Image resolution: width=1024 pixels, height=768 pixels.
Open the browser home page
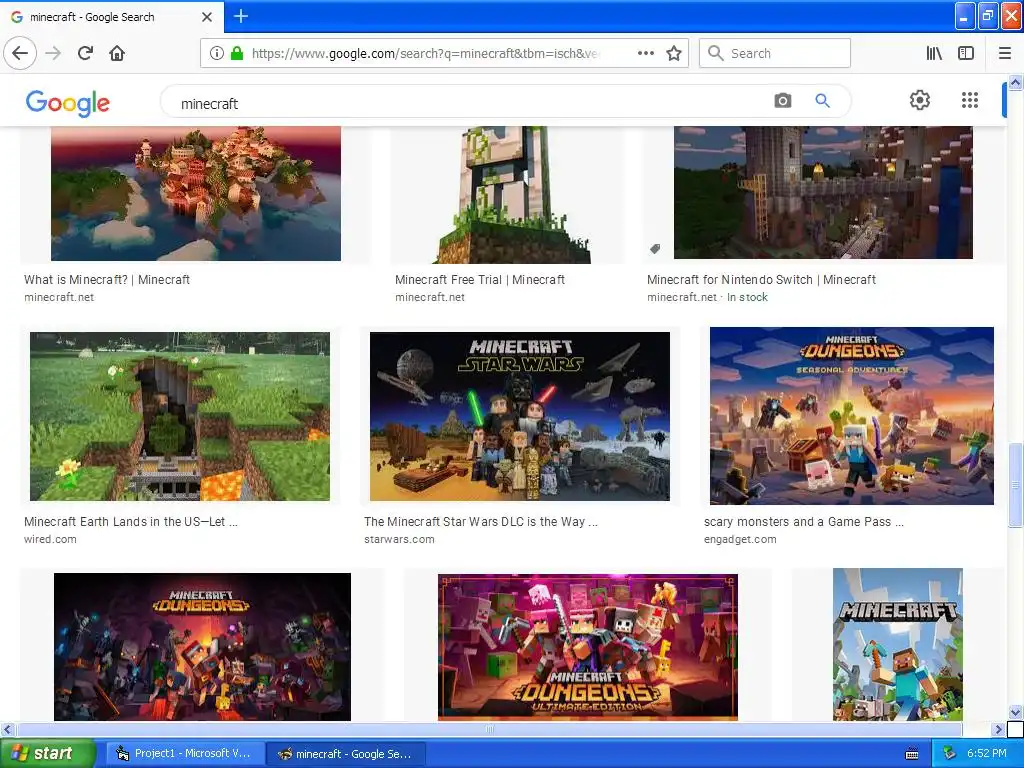pyautogui.click(x=117, y=53)
